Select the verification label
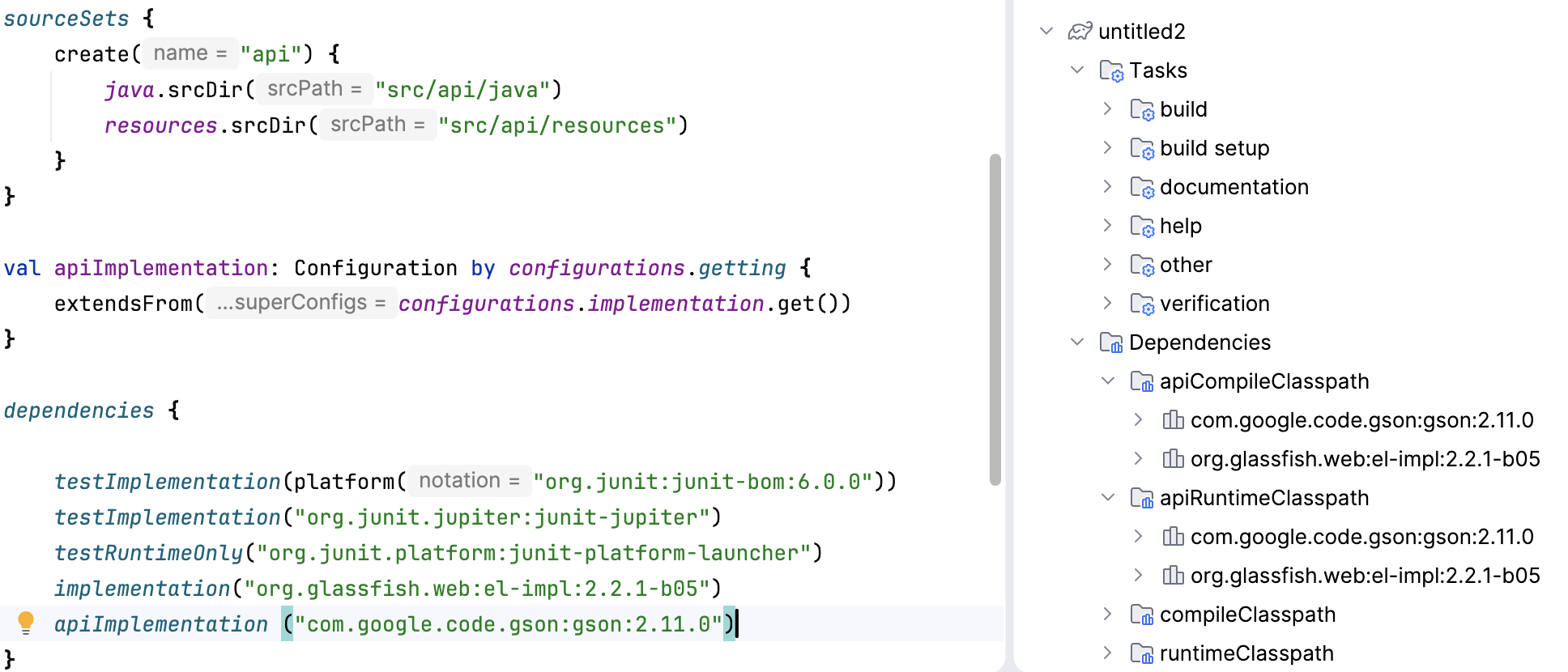 (x=1215, y=304)
